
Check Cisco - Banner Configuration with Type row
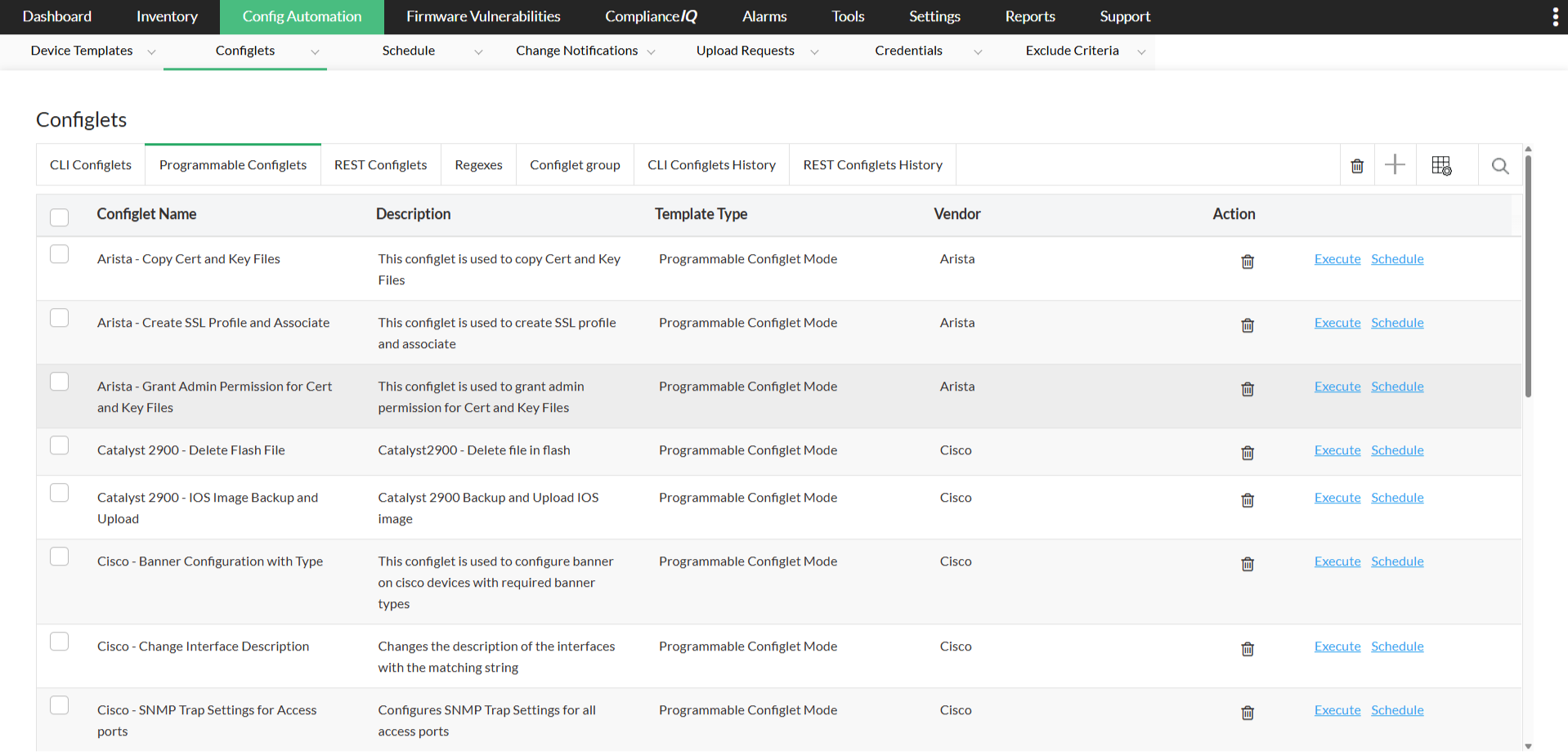(x=59, y=557)
